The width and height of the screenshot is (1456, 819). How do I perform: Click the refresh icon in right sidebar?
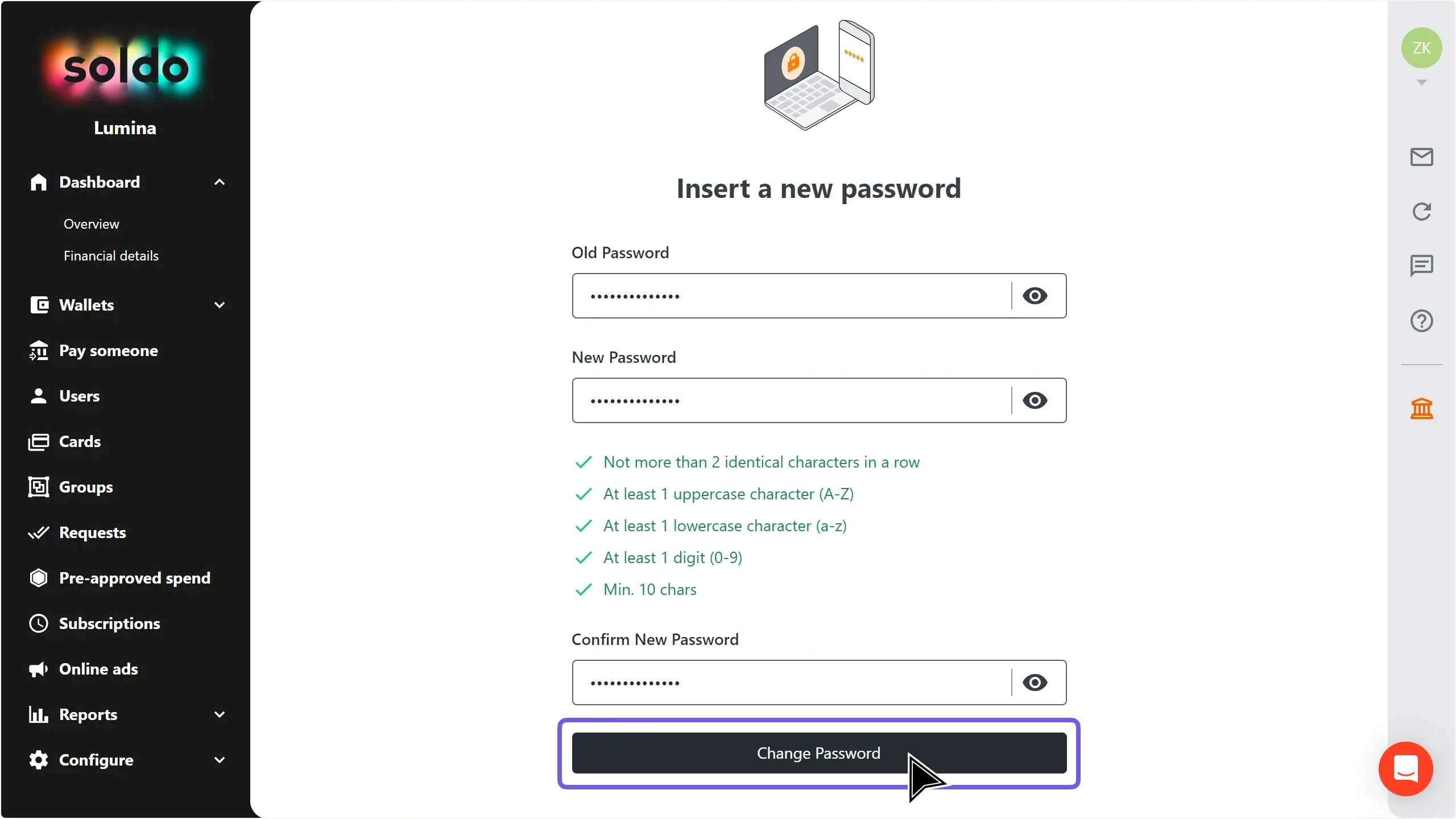(1421, 212)
